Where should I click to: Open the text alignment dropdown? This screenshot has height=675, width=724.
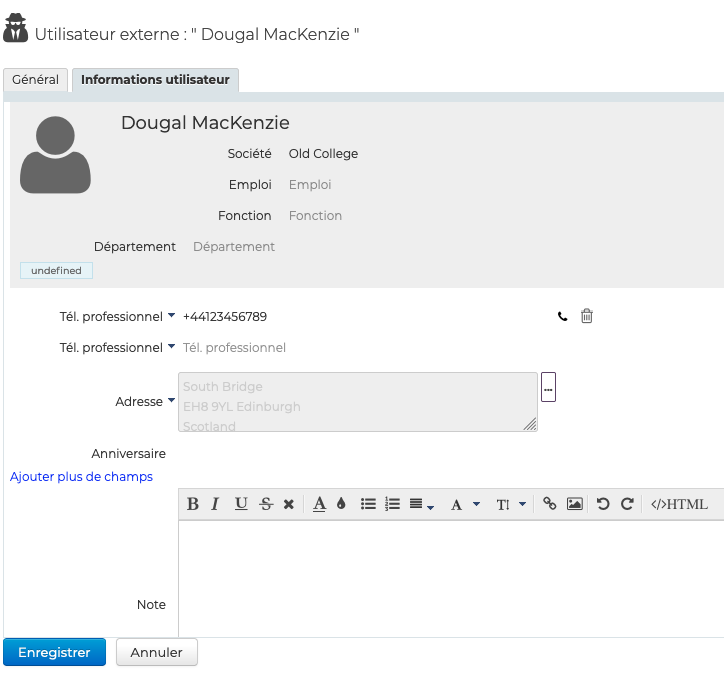coord(421,505)
